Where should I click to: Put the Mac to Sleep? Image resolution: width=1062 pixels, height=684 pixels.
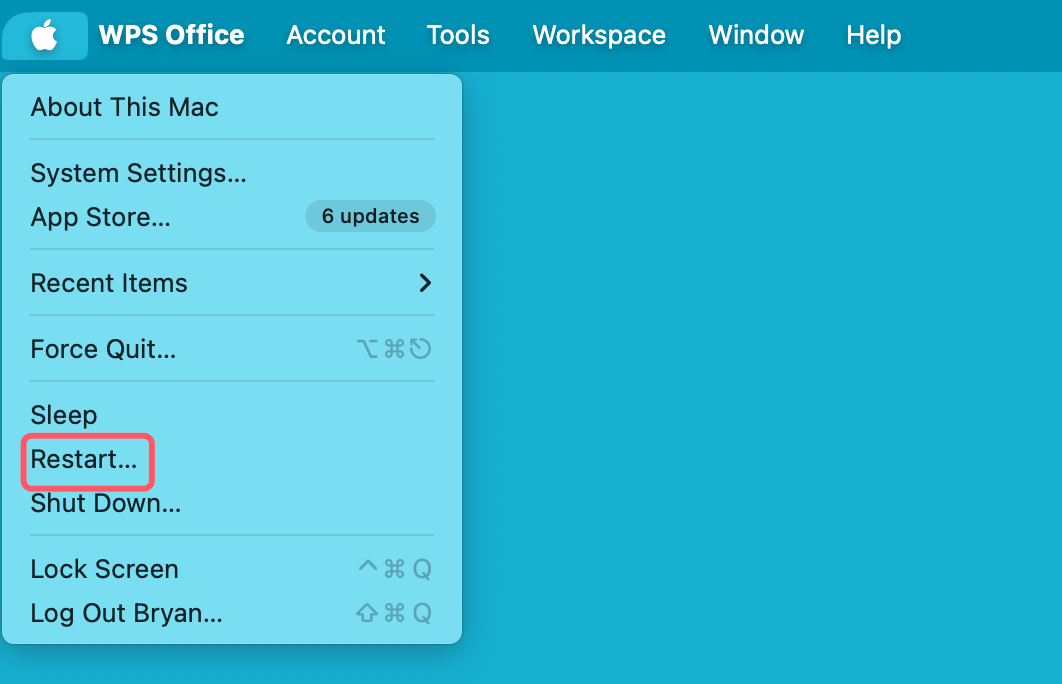64,415
